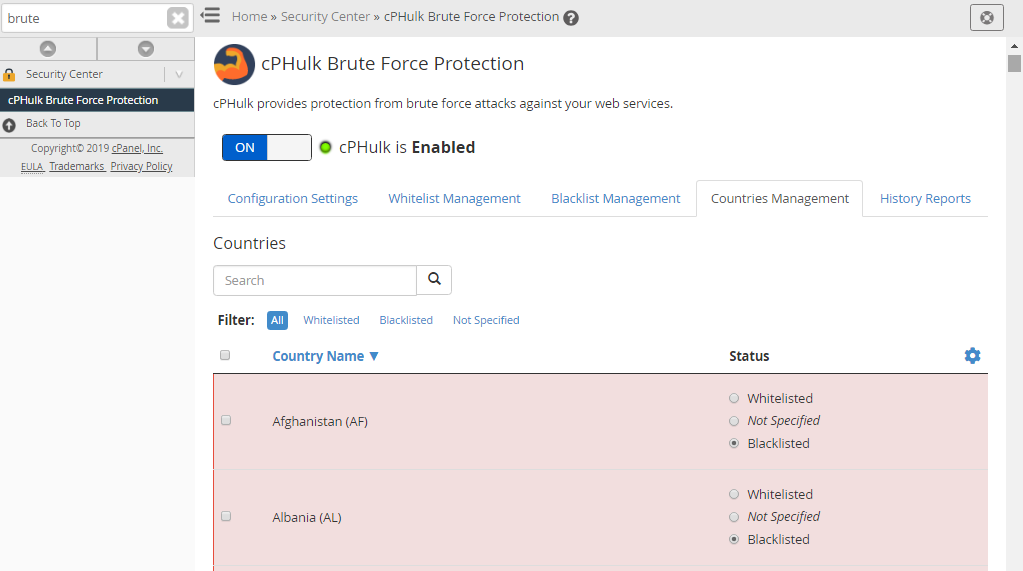Check the select-all countries checkbox
1023x571 pixels.
point(225,355)
